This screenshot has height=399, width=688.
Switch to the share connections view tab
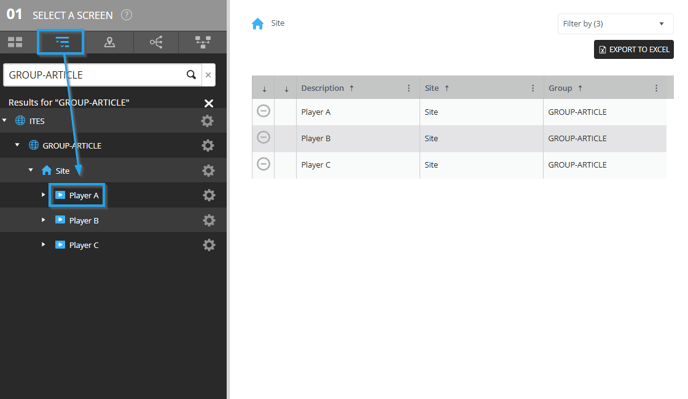coord(156,42)
